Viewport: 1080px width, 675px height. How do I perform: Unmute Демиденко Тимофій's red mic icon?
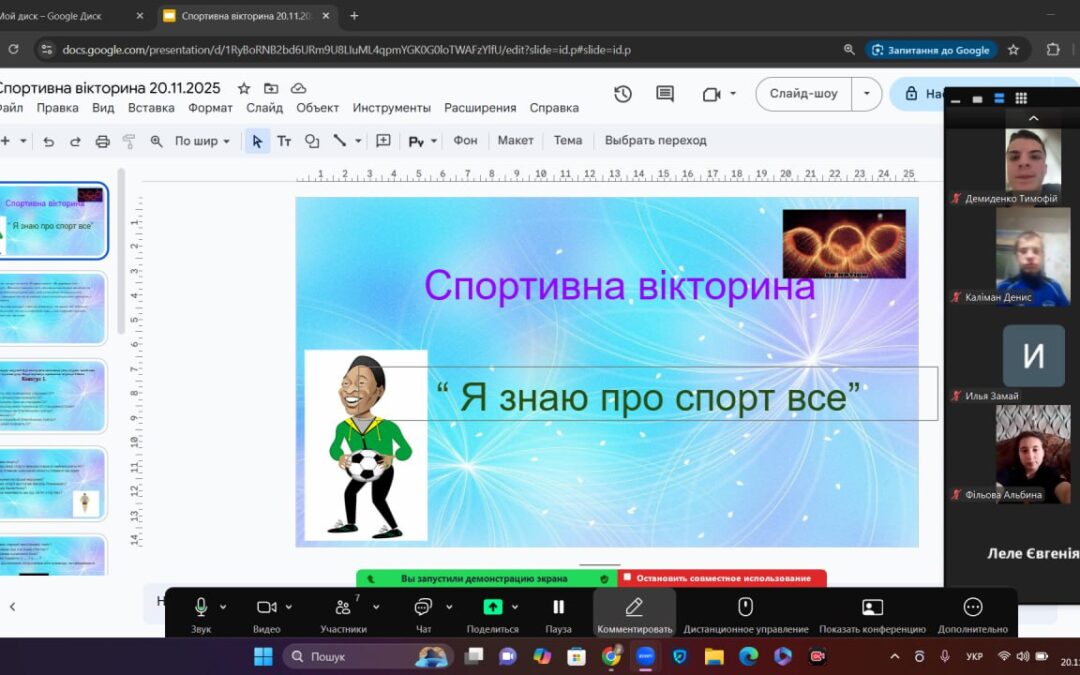click(x=957, y=197)
